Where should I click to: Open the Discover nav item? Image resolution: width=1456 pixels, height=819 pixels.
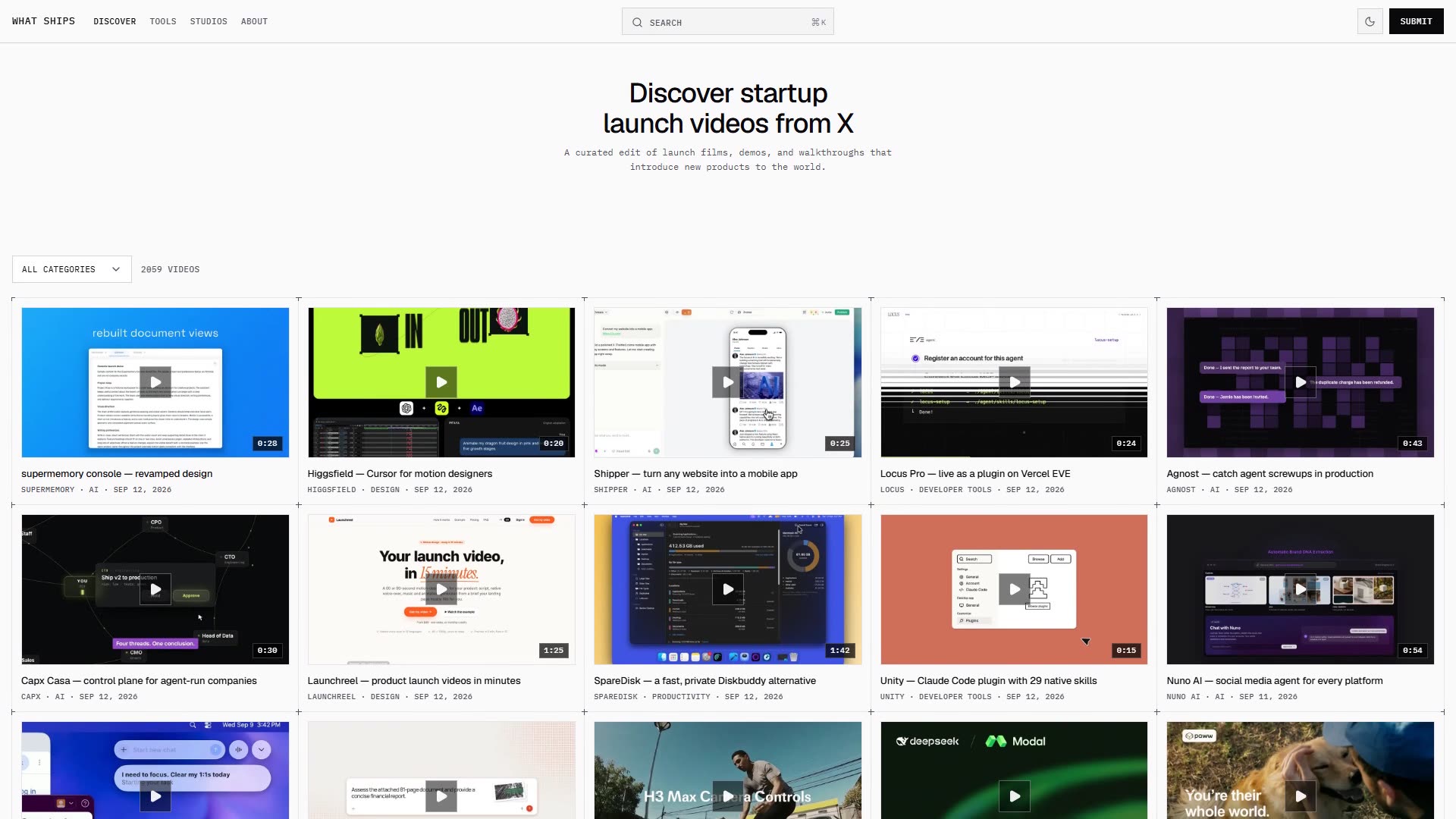tap(115, 21)
